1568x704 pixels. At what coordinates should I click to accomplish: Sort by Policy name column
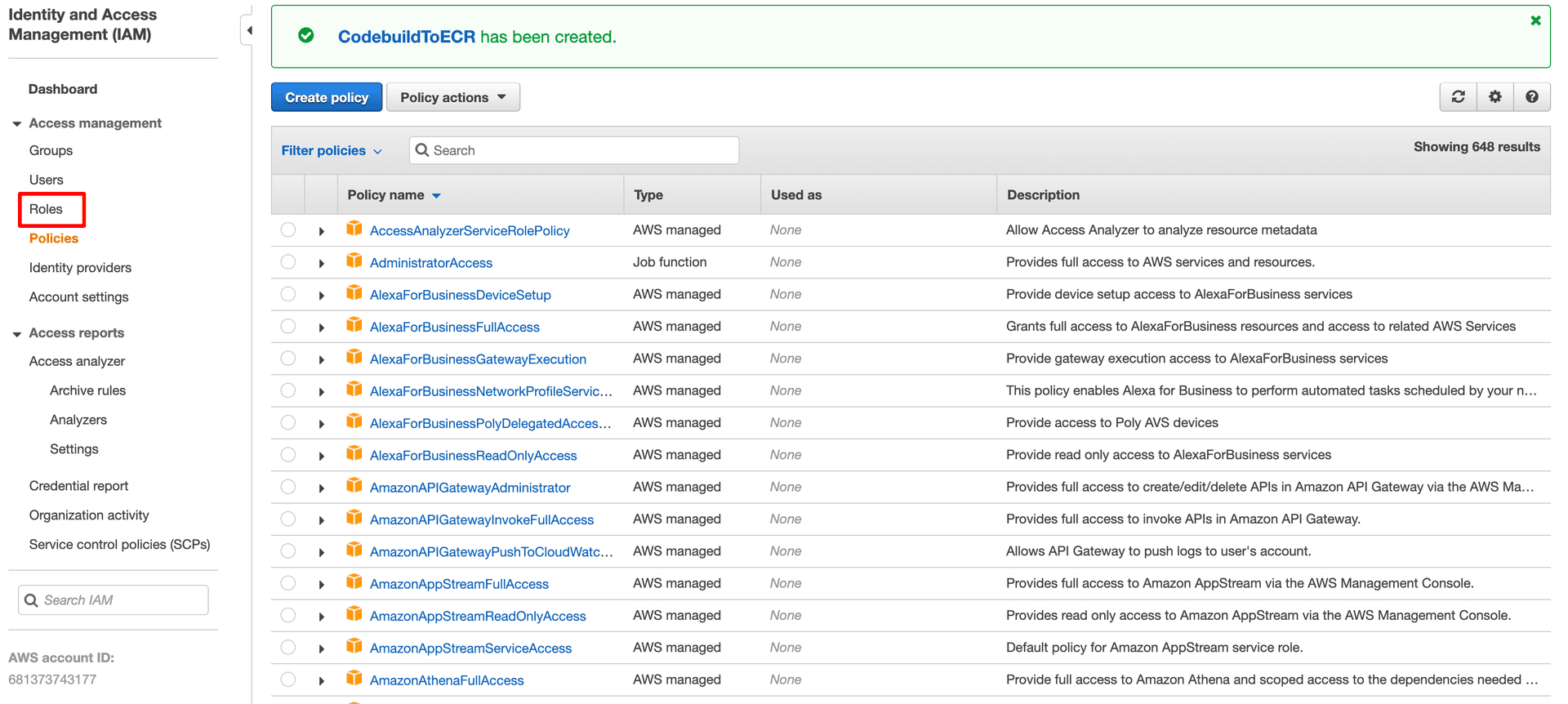pyautogui.click(x=394, y=194)
